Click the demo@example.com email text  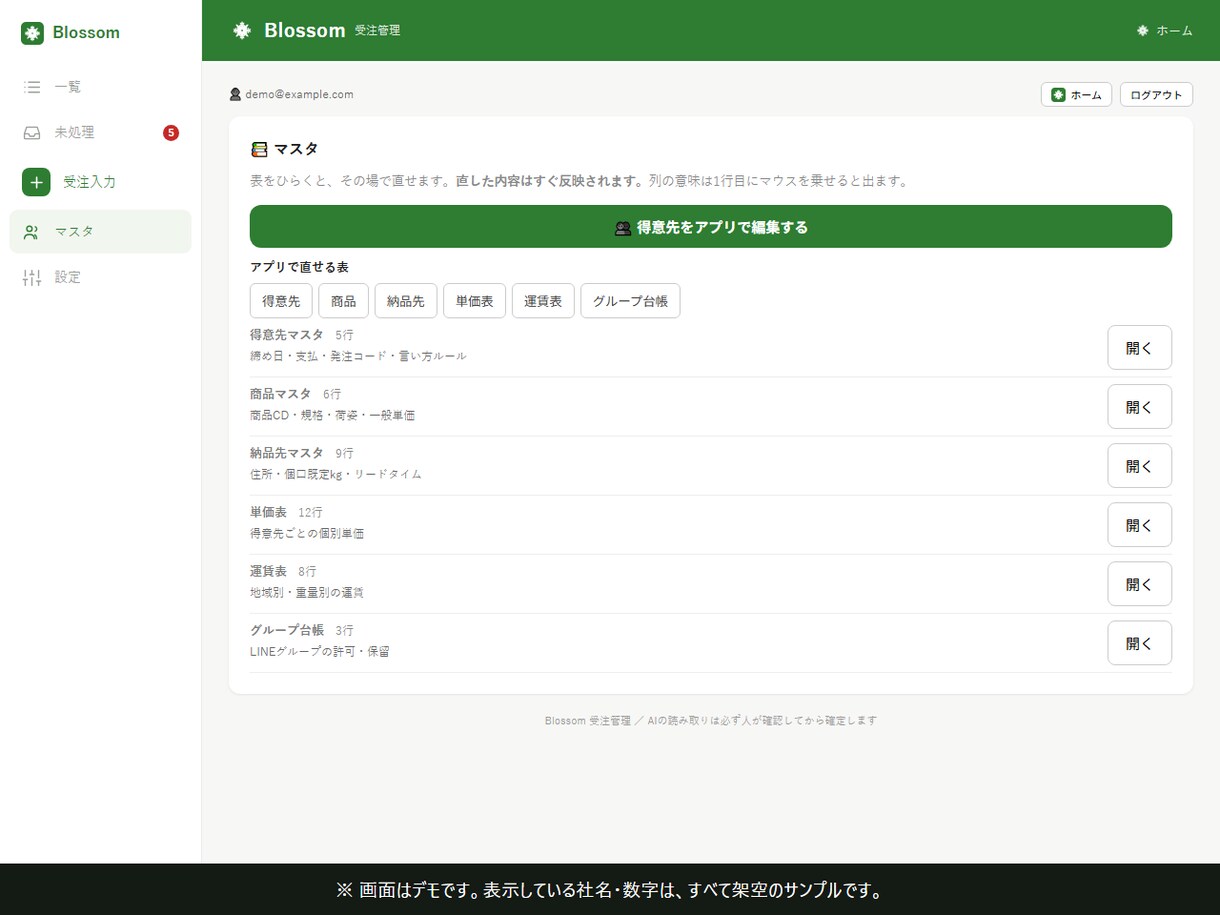point(299,94)
